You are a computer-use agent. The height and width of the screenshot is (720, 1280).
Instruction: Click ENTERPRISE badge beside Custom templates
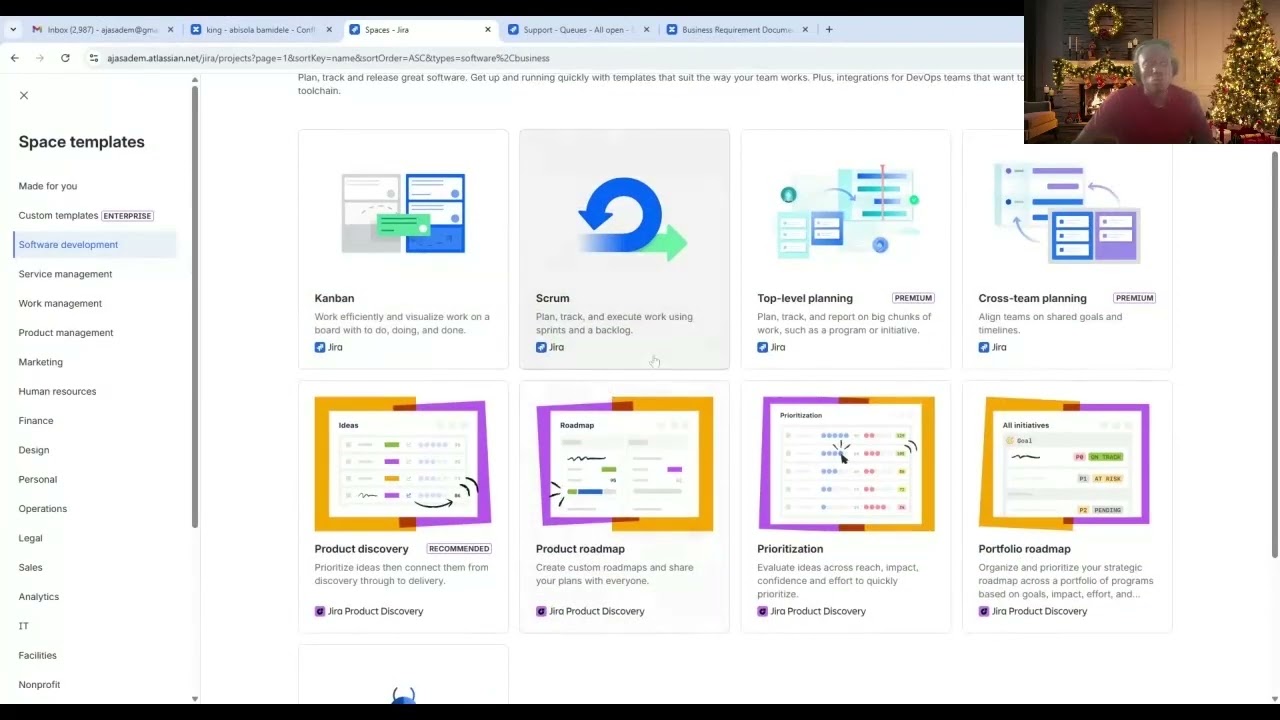pos(127,216)
